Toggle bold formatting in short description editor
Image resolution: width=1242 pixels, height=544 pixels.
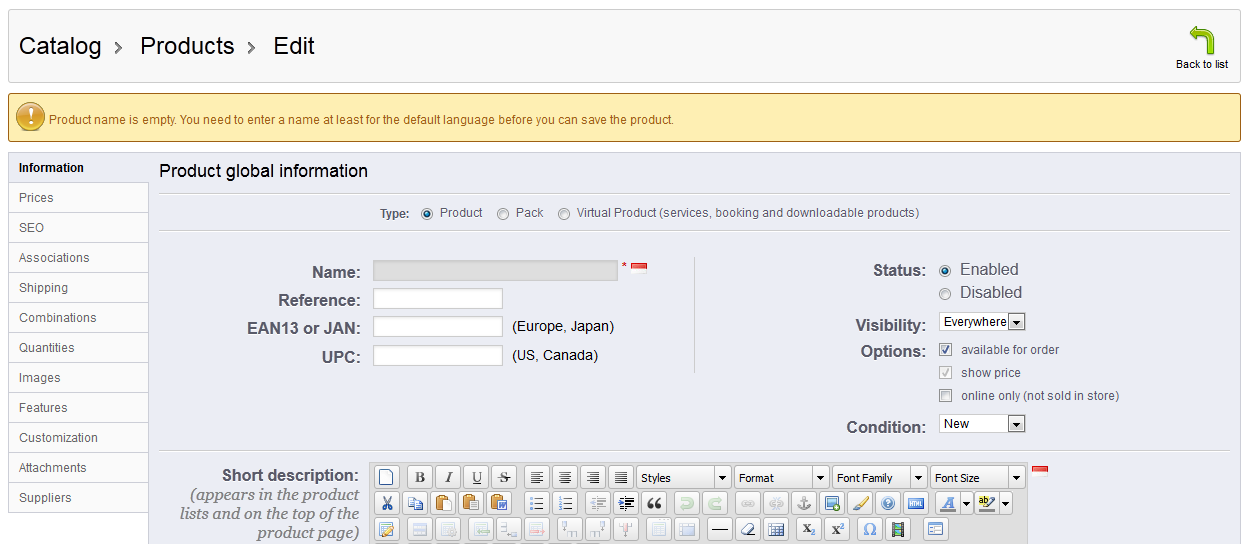(x=420, y=477)
